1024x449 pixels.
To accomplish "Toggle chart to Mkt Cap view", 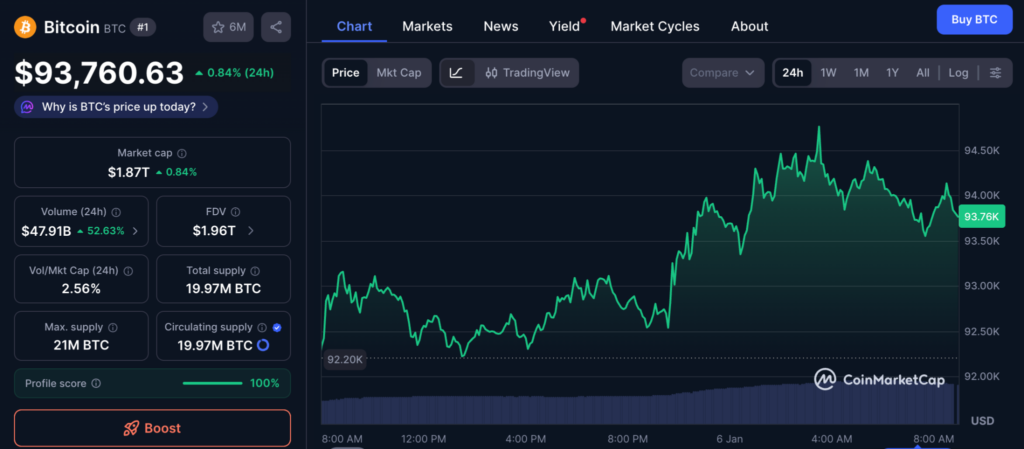I will [x=398, y=73].
